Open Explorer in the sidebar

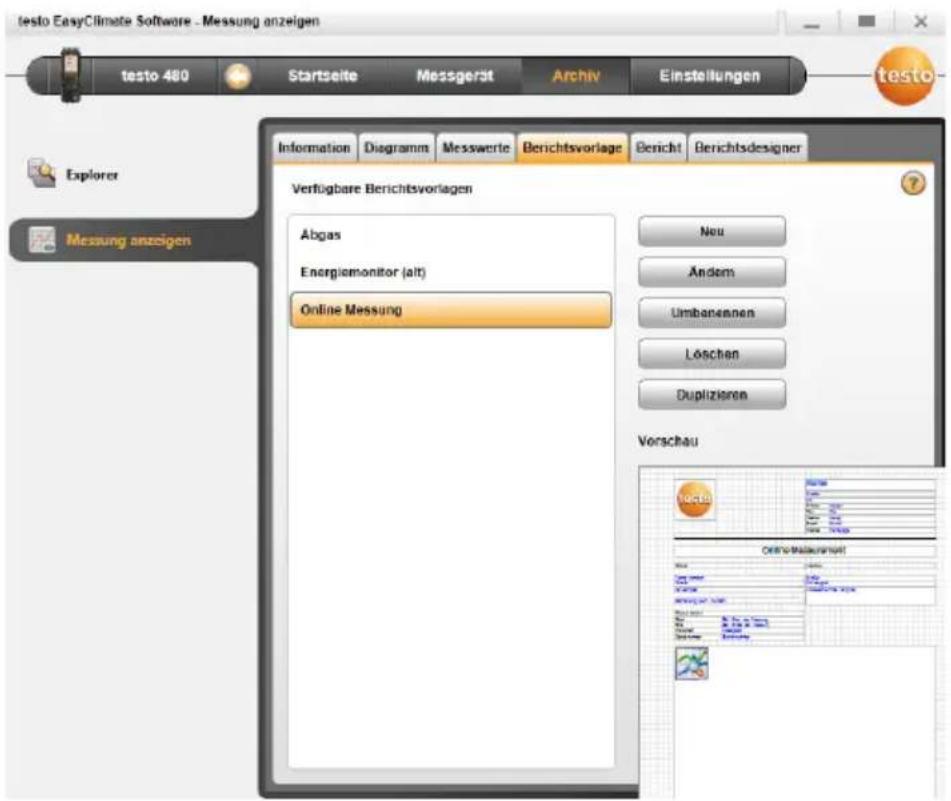pos(92,175)
